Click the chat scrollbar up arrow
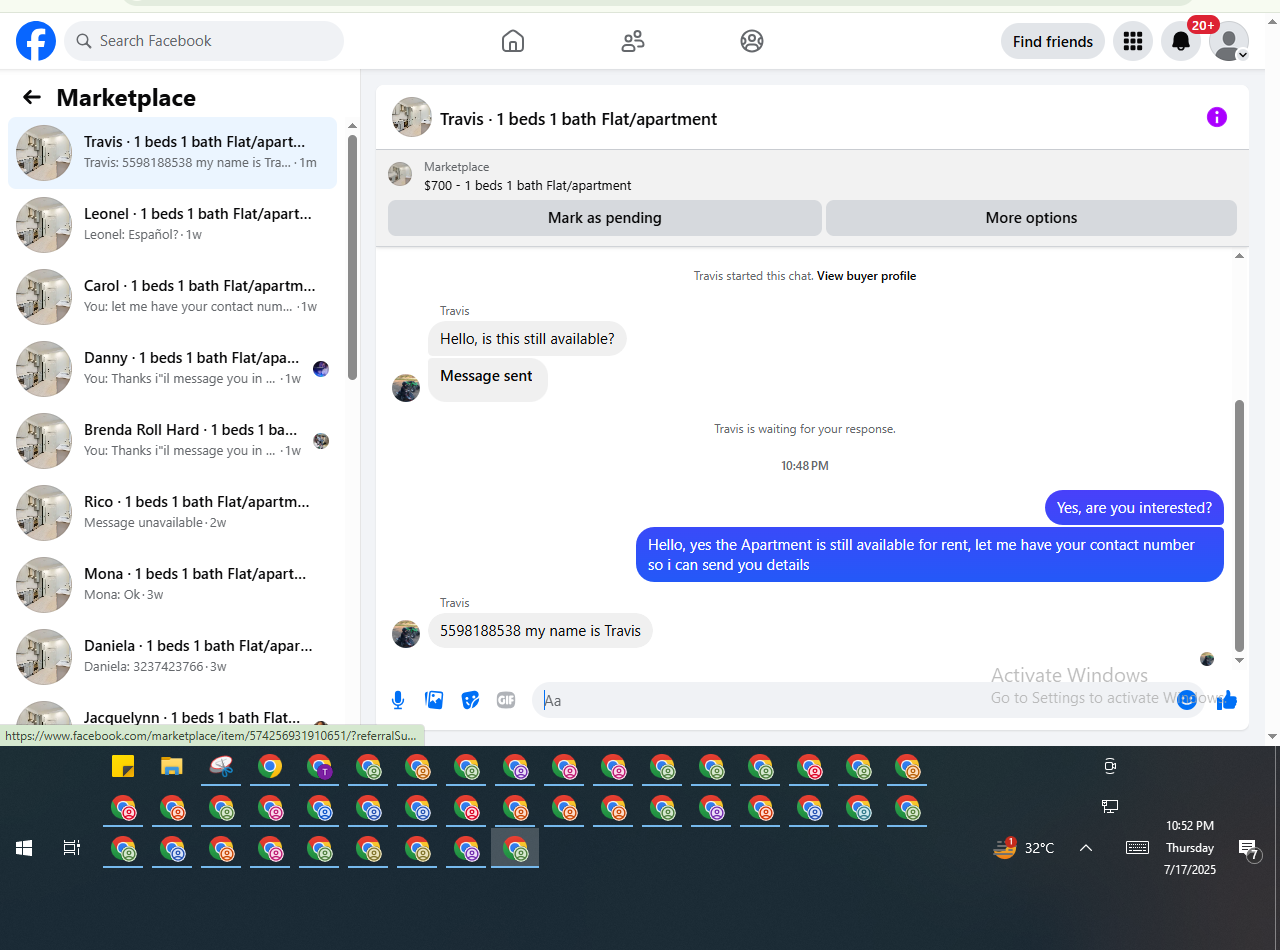 pos(1240,256)
